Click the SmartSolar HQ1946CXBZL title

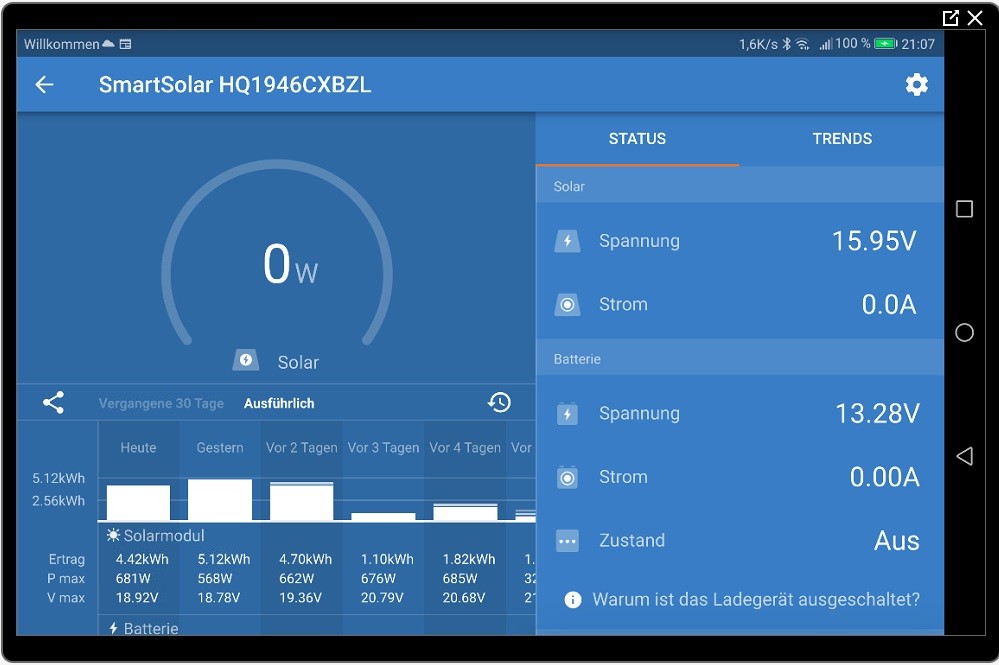click(235, 85)
